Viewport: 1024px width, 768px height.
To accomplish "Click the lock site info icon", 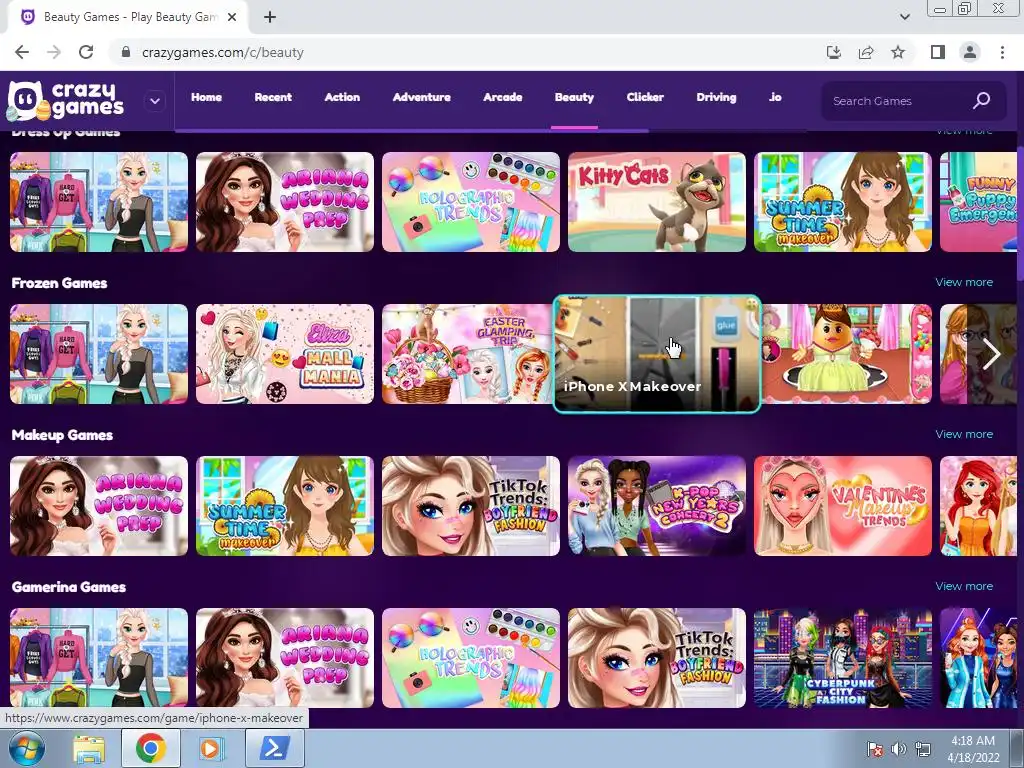I will [126, 52].
